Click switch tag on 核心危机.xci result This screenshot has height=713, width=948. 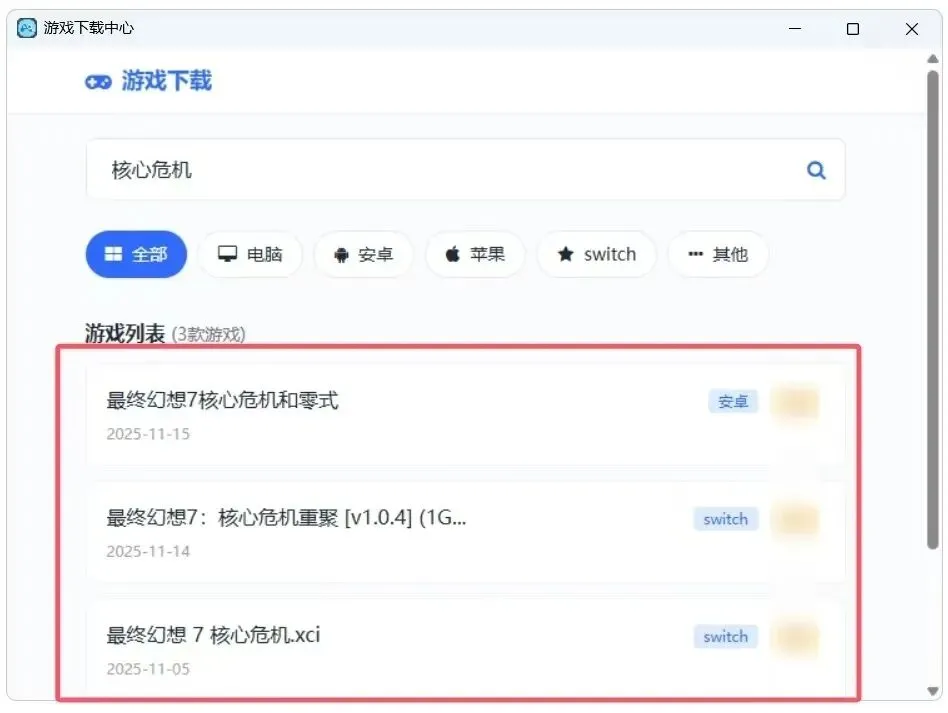[726, 637]
